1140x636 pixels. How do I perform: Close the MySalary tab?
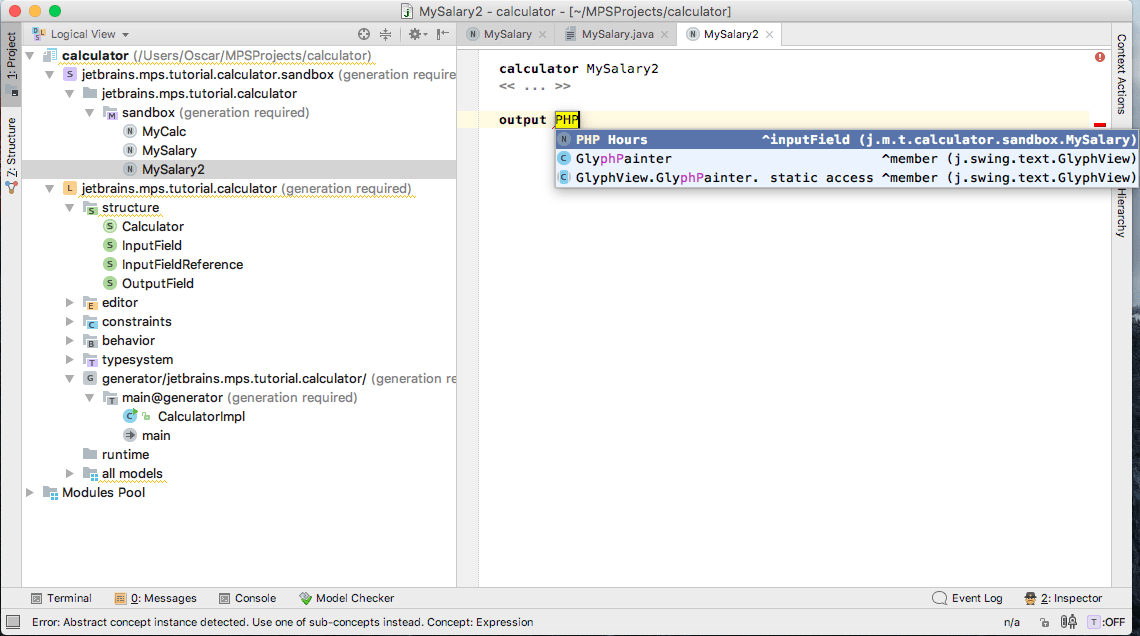coord(542,34)
